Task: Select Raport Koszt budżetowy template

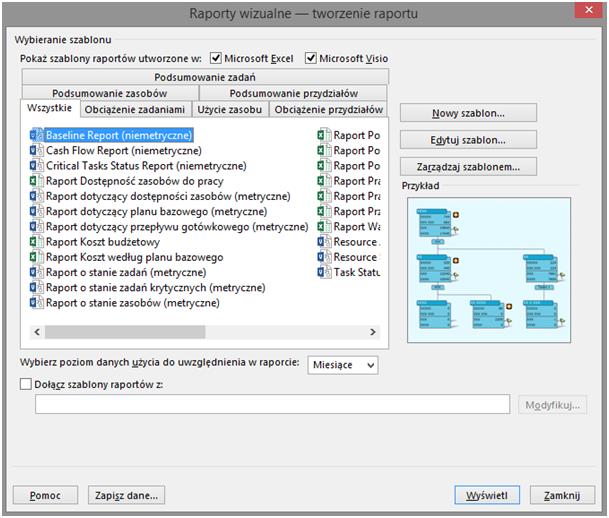Action: 103,242
